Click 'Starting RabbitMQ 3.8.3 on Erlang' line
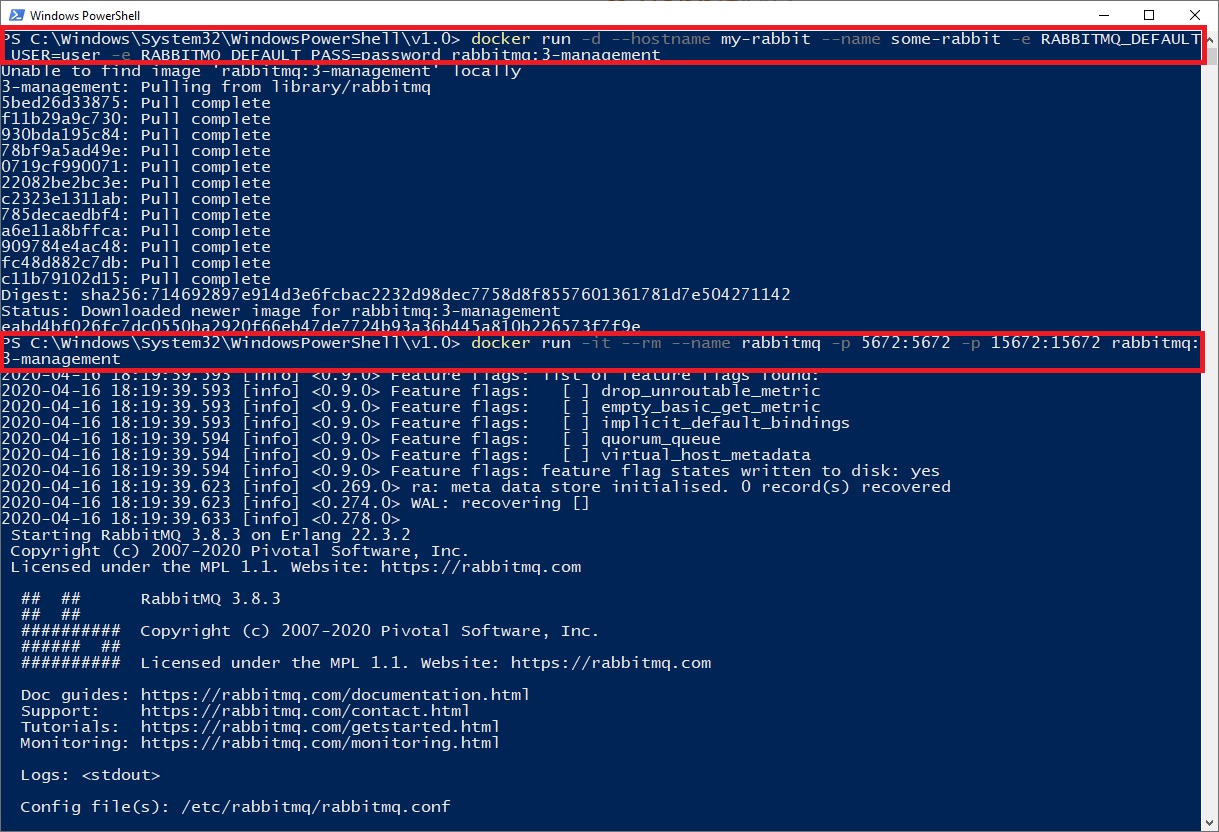The image size is (1219, 832). [x=211, y=535]
